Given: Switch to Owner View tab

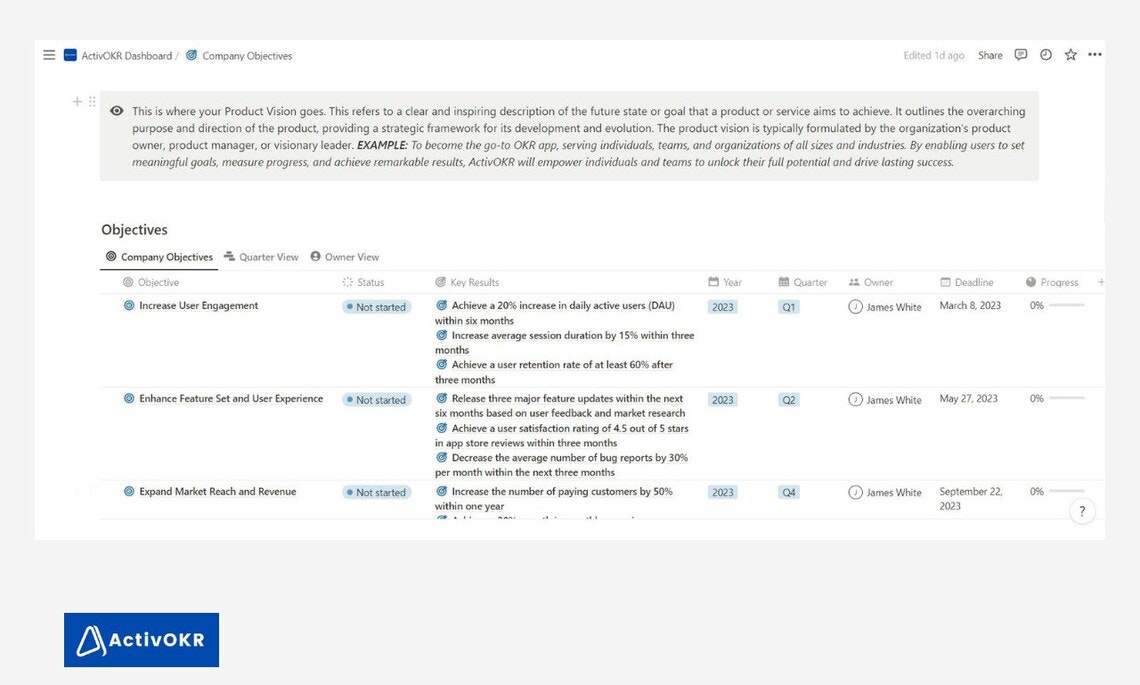Looking at the screenshot, I should point(345,257).
